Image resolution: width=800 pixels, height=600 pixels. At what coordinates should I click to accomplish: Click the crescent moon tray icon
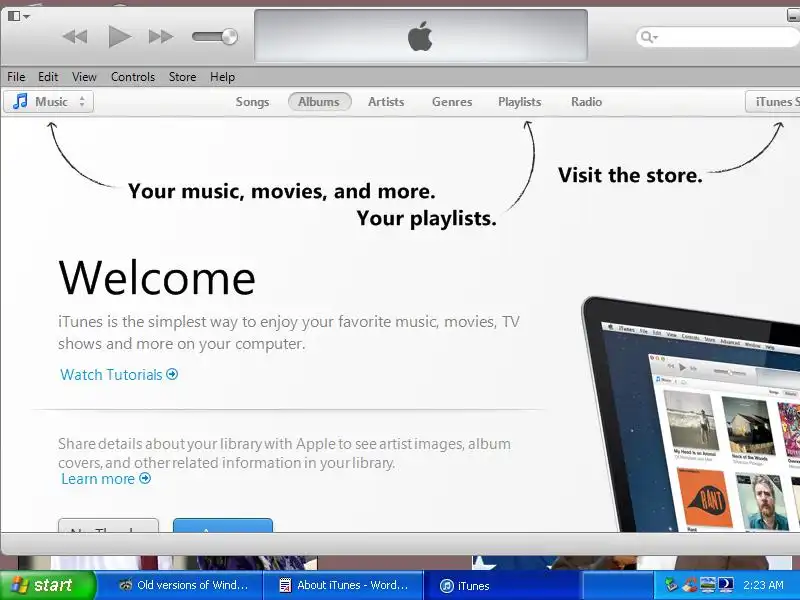coord(726,585)
